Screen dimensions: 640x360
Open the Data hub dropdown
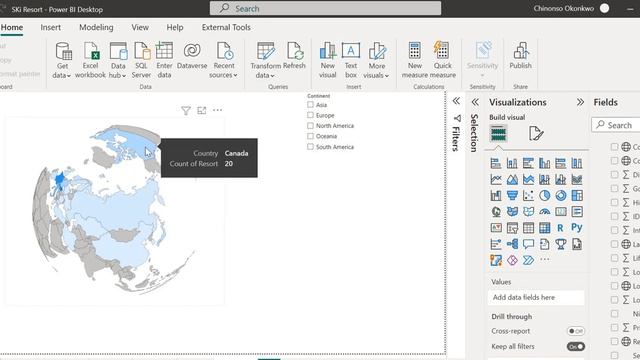click(x=117, y=75)
